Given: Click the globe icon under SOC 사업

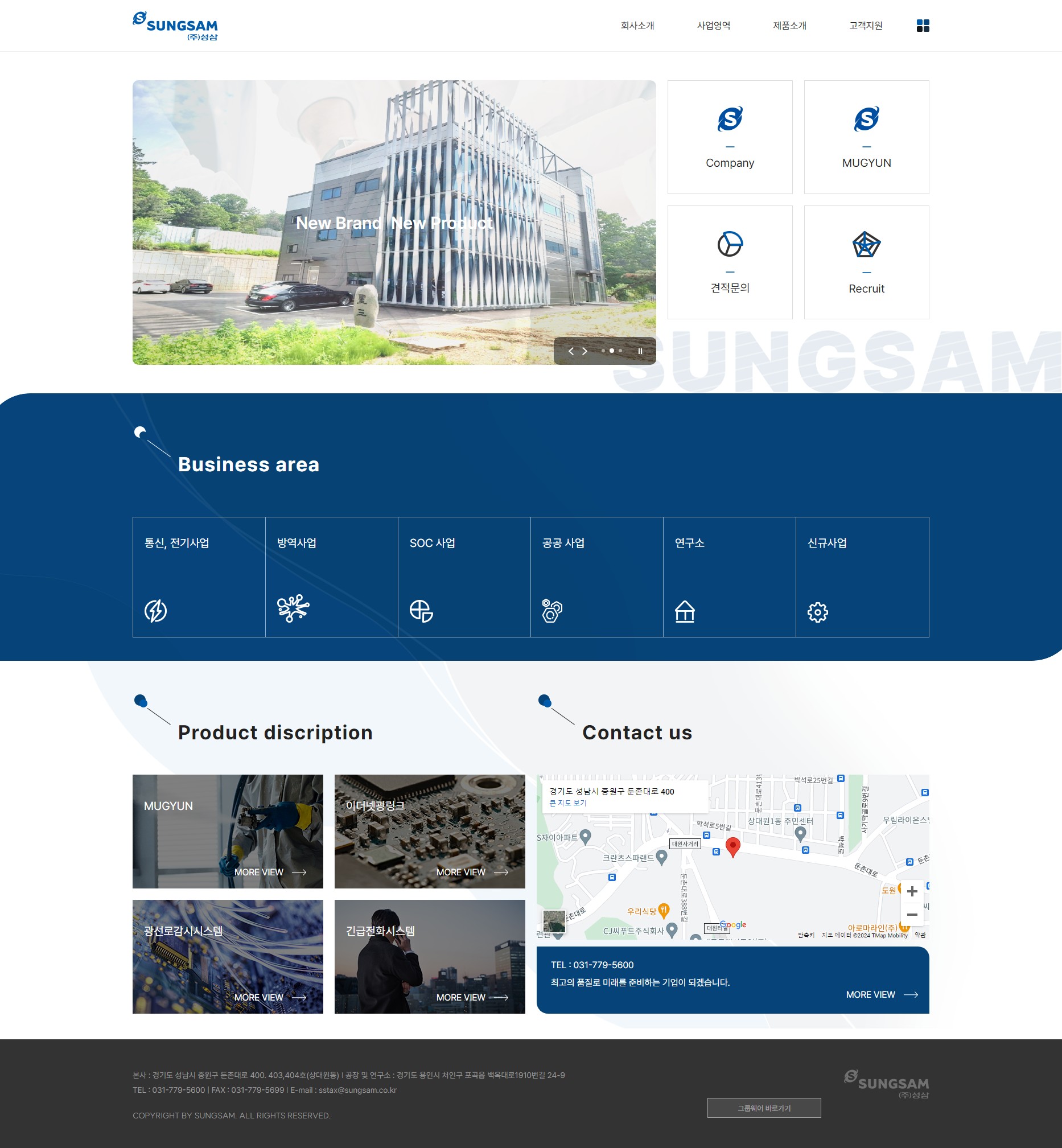Looking at the screenshot, I should [421, 611].
